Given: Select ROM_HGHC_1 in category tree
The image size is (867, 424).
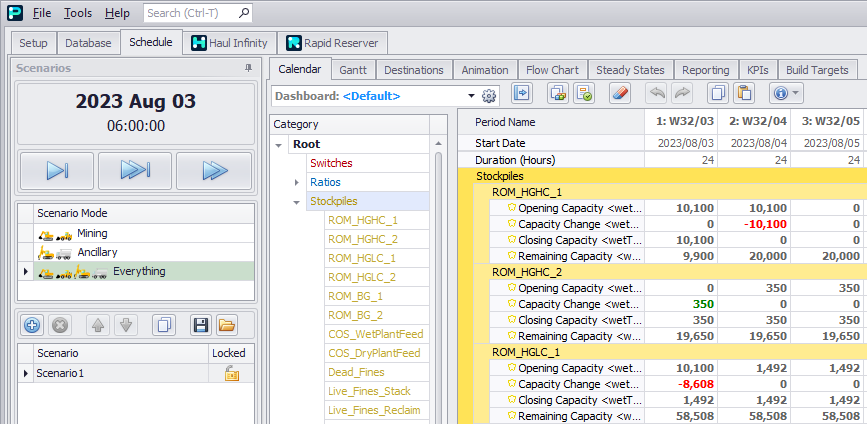Looking at the screenshot, I should [x=362, y=220].
